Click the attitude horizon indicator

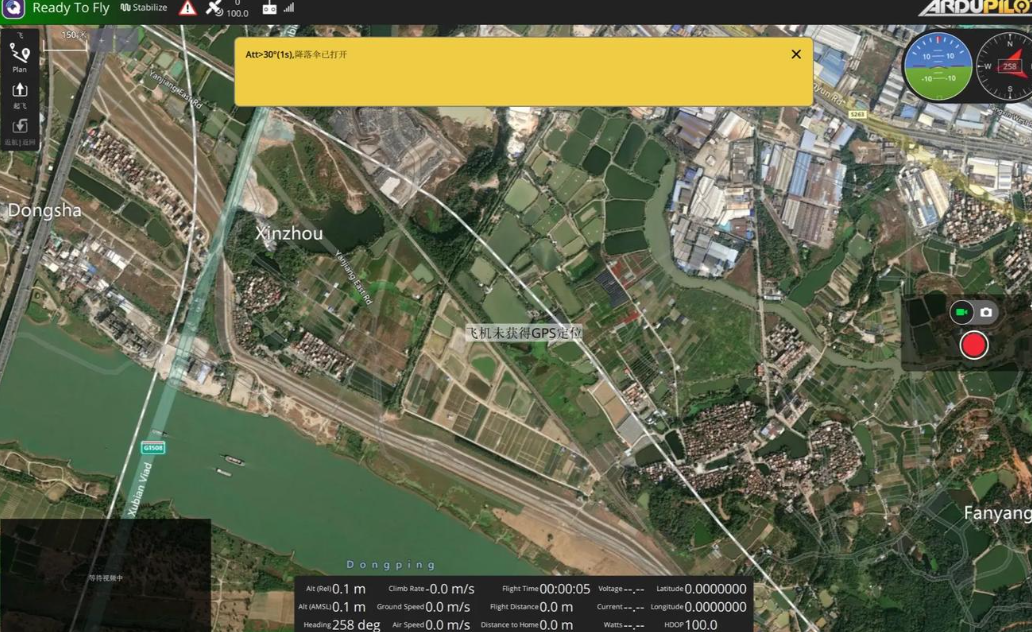tap(937, 67)
